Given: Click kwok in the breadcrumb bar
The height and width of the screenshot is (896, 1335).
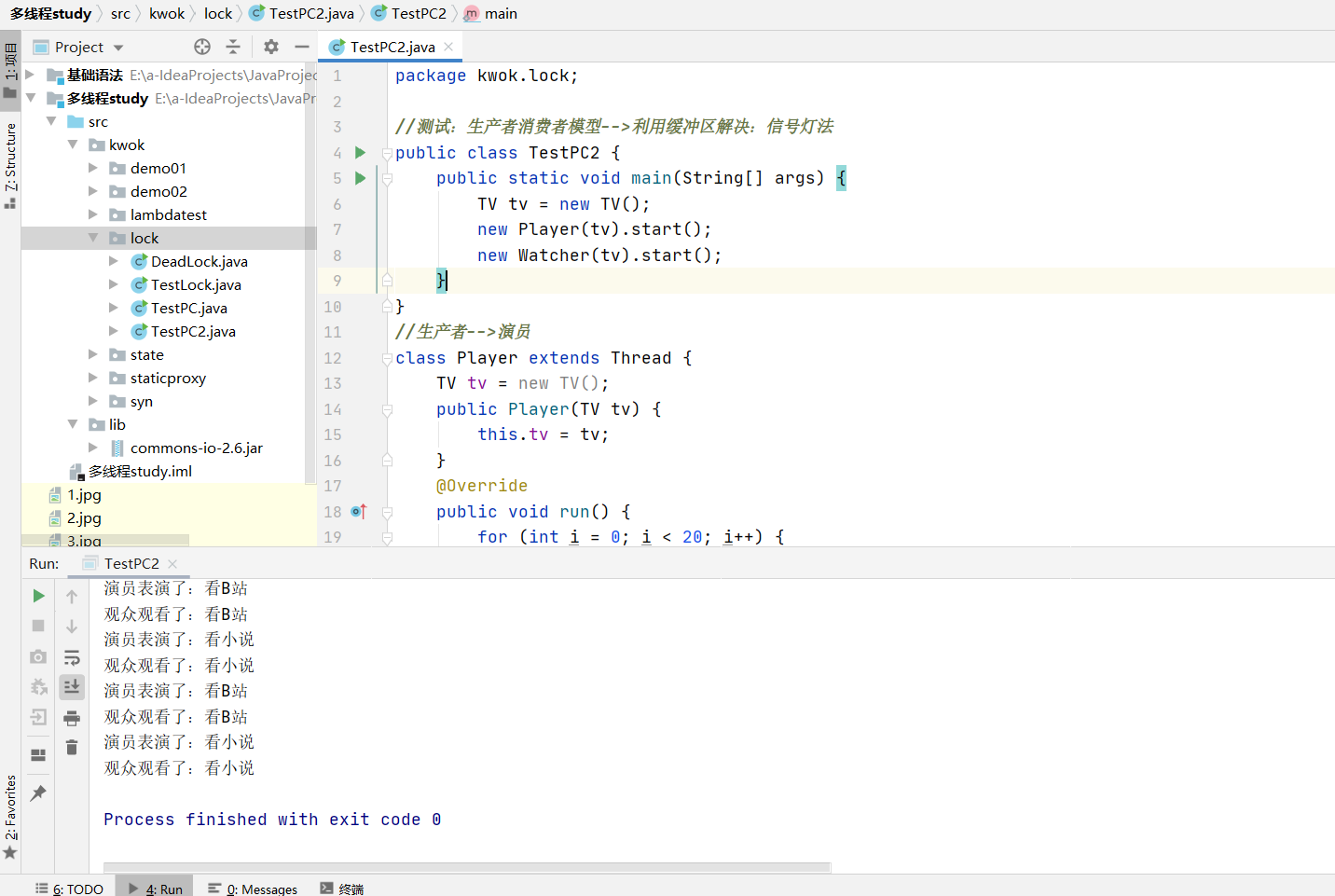Looking at the screenshot, I should pos(167,13).
